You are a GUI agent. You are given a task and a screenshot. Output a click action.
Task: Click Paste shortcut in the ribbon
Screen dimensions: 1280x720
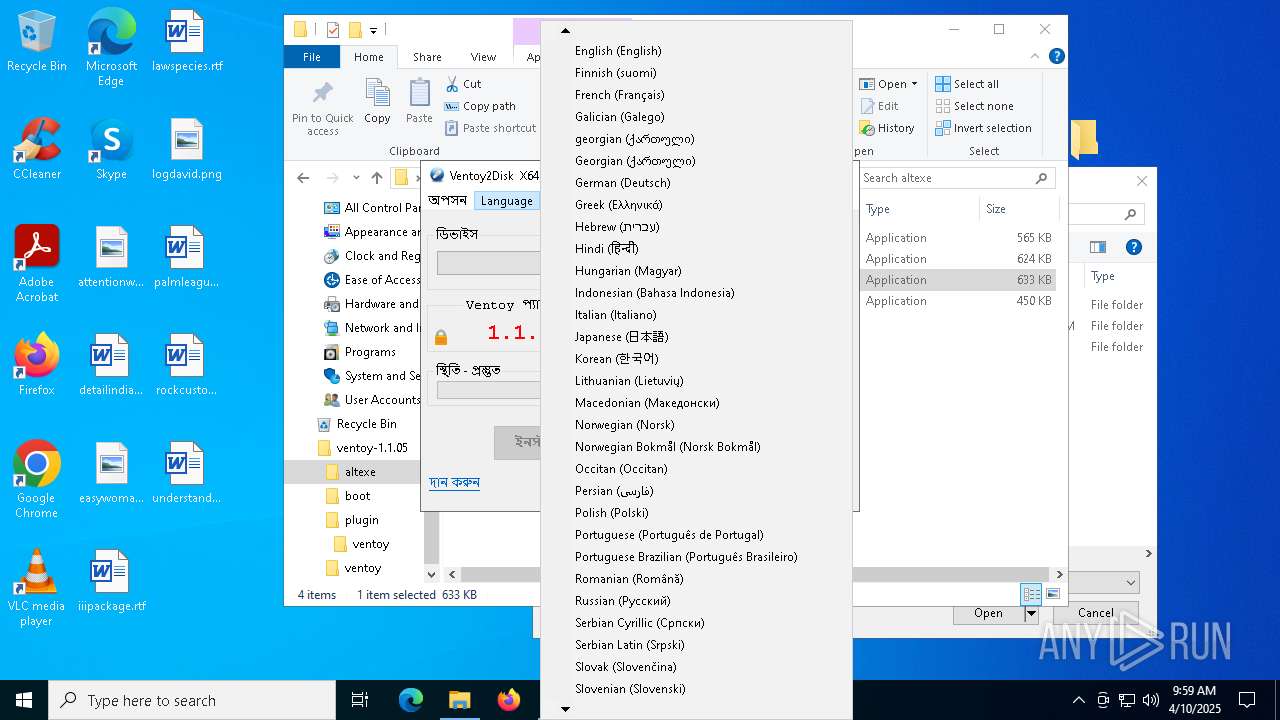pos(490,128)
